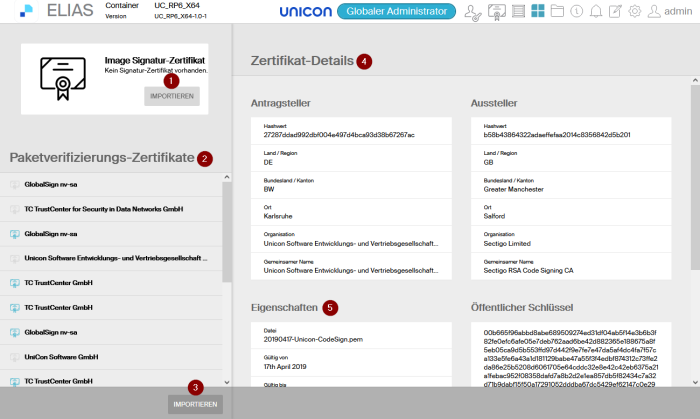Click Importieren in Image Signatur-Zertifikat card
The height and width of the screenshot is (419, 700).
pyautogui.click(x=172, y=96)
